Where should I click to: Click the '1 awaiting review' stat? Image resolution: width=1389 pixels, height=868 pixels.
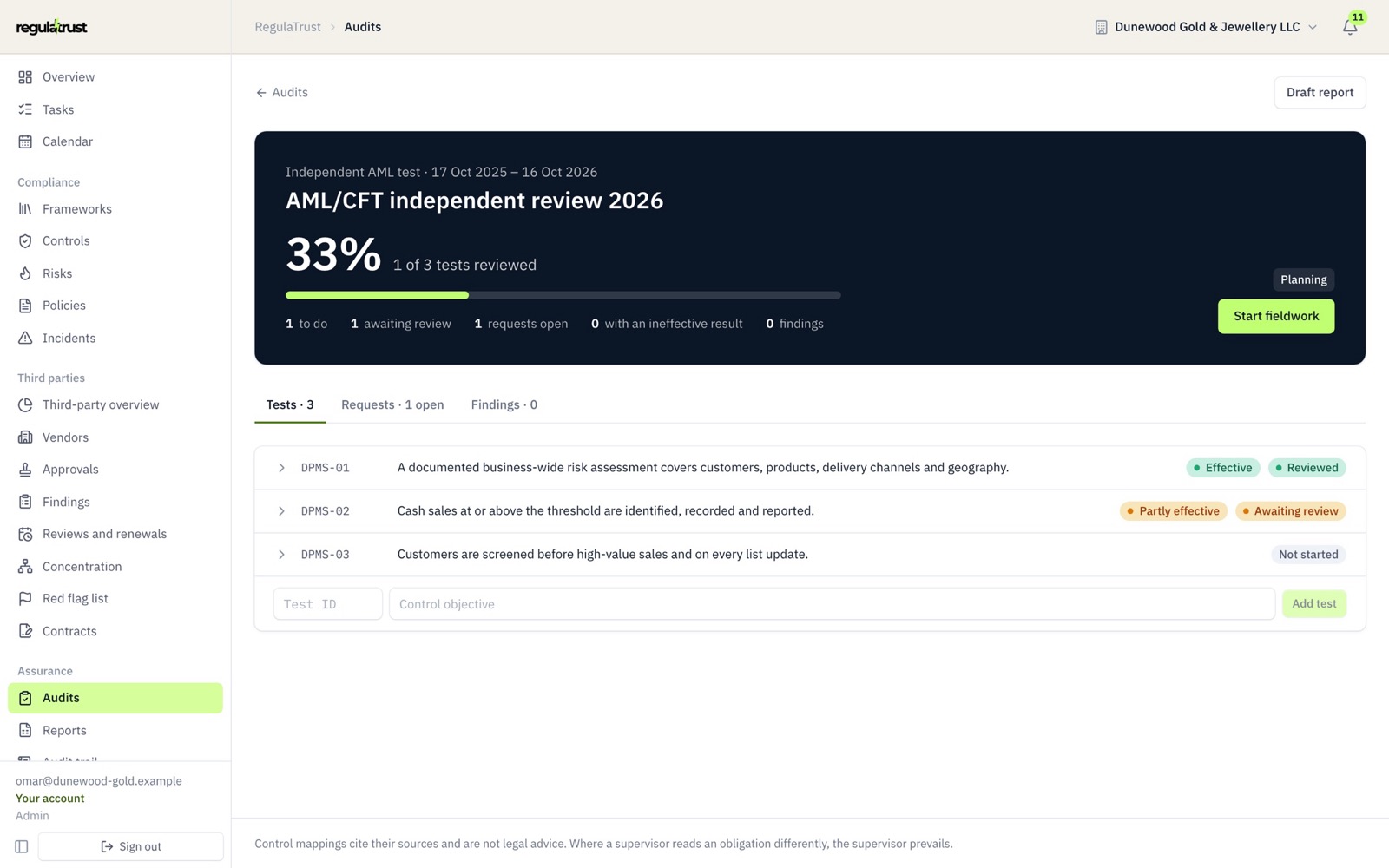[x=401, y=324]
